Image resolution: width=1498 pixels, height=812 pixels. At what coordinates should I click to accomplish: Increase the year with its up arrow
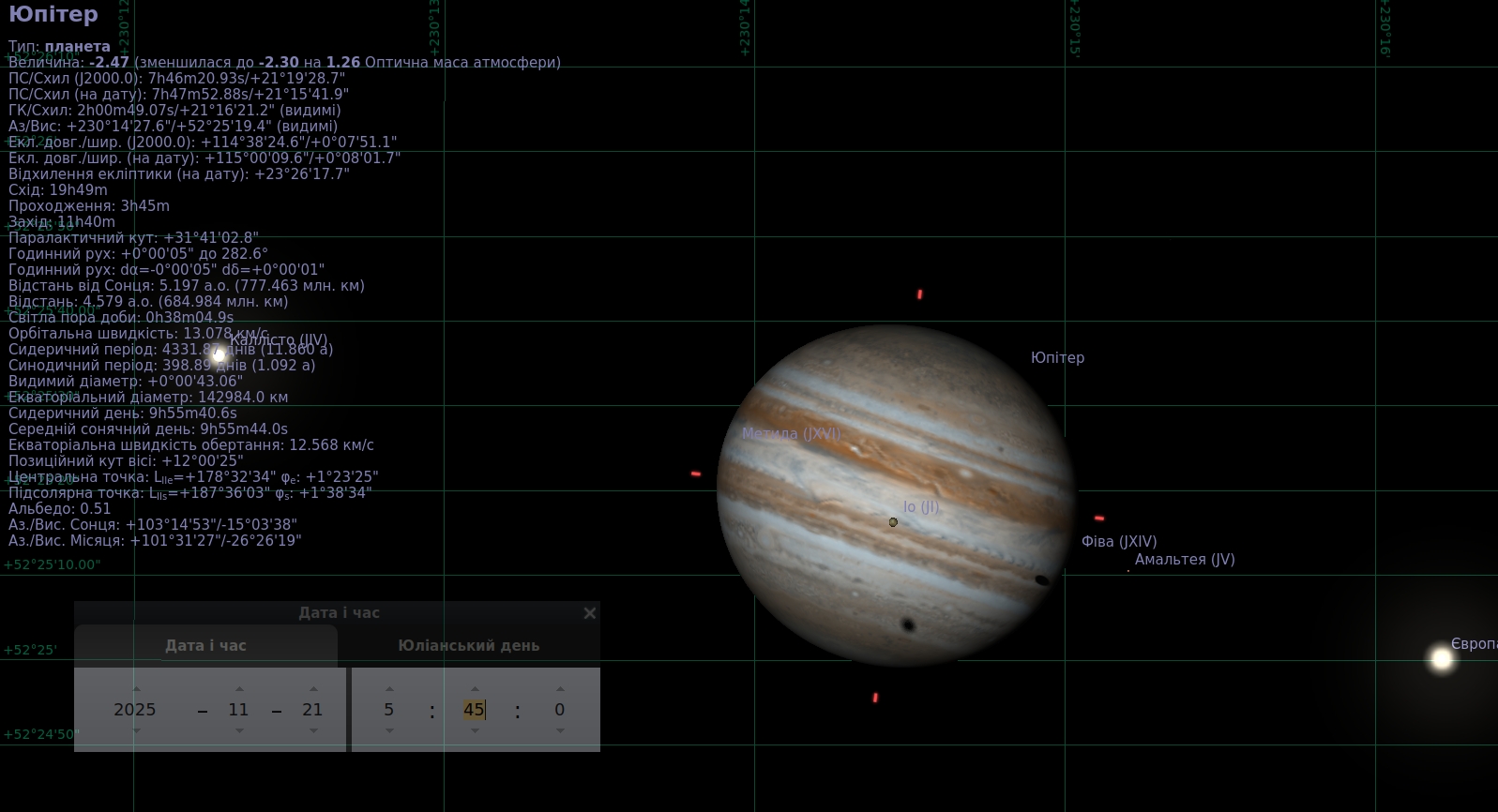click(x=136, y=689)
